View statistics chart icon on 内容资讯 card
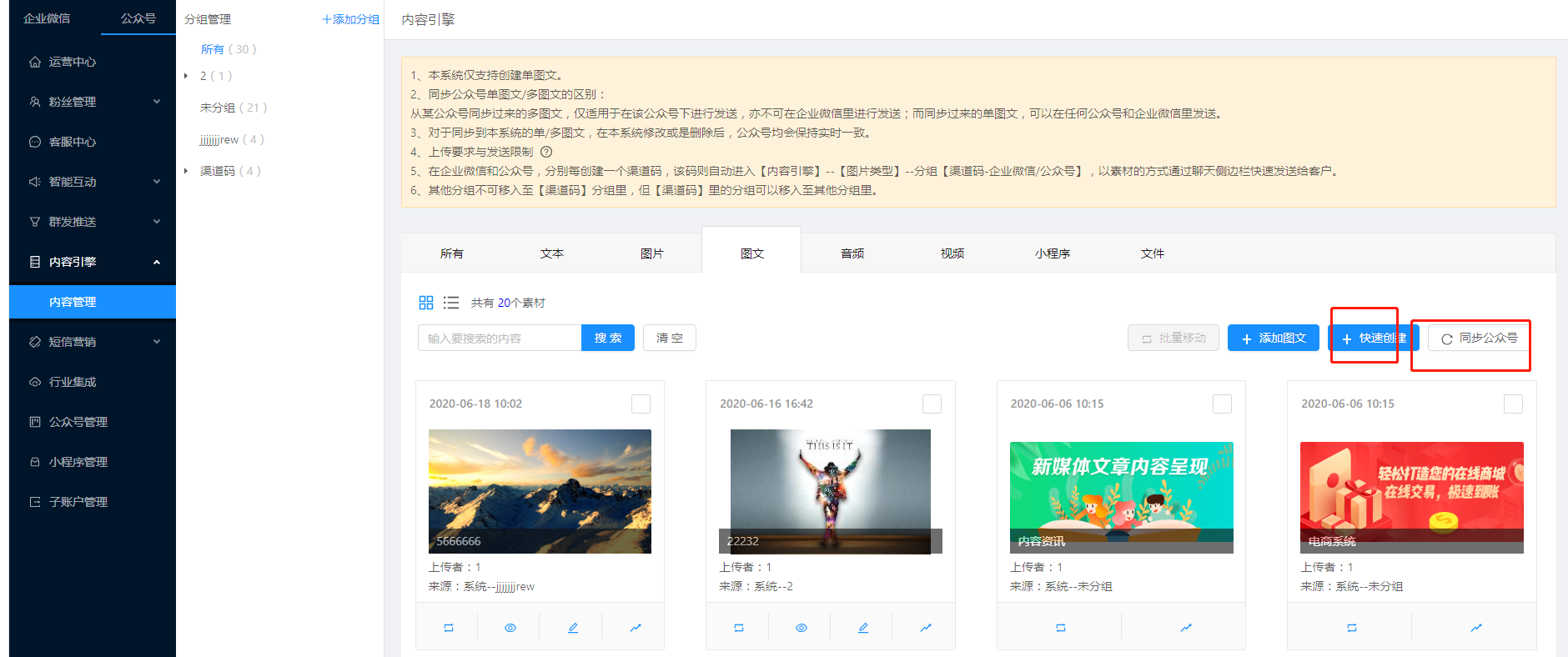 (1186, 628)
